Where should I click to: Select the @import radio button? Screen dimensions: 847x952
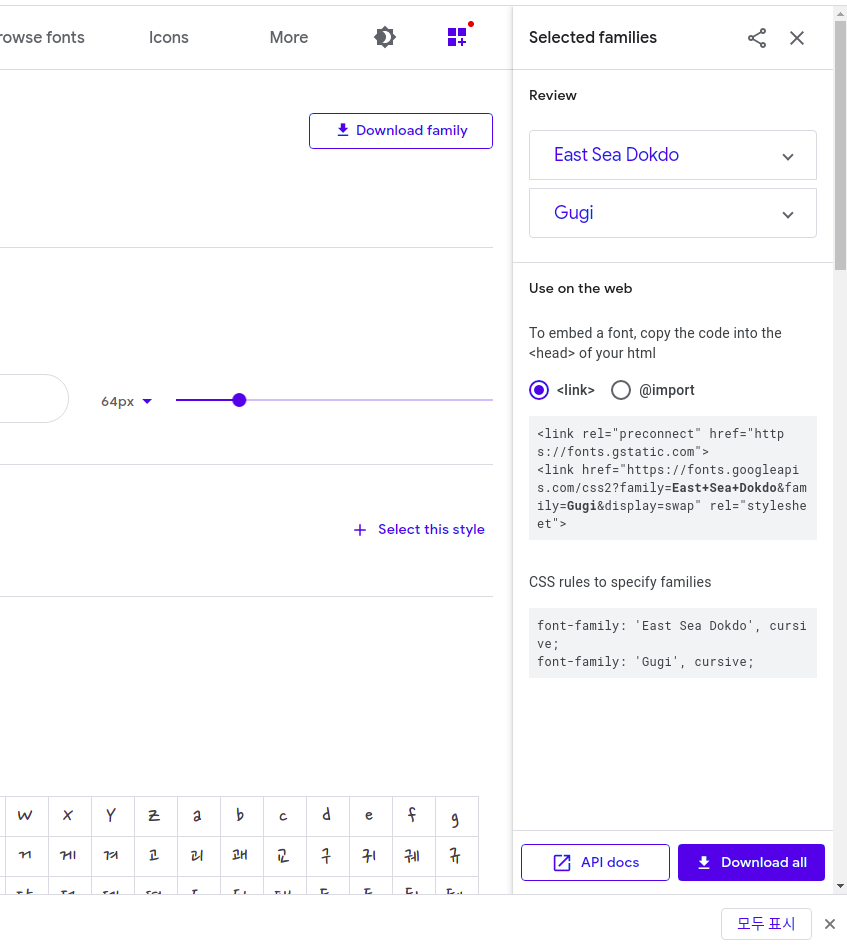pyautogui.click(x=621, y=390)
